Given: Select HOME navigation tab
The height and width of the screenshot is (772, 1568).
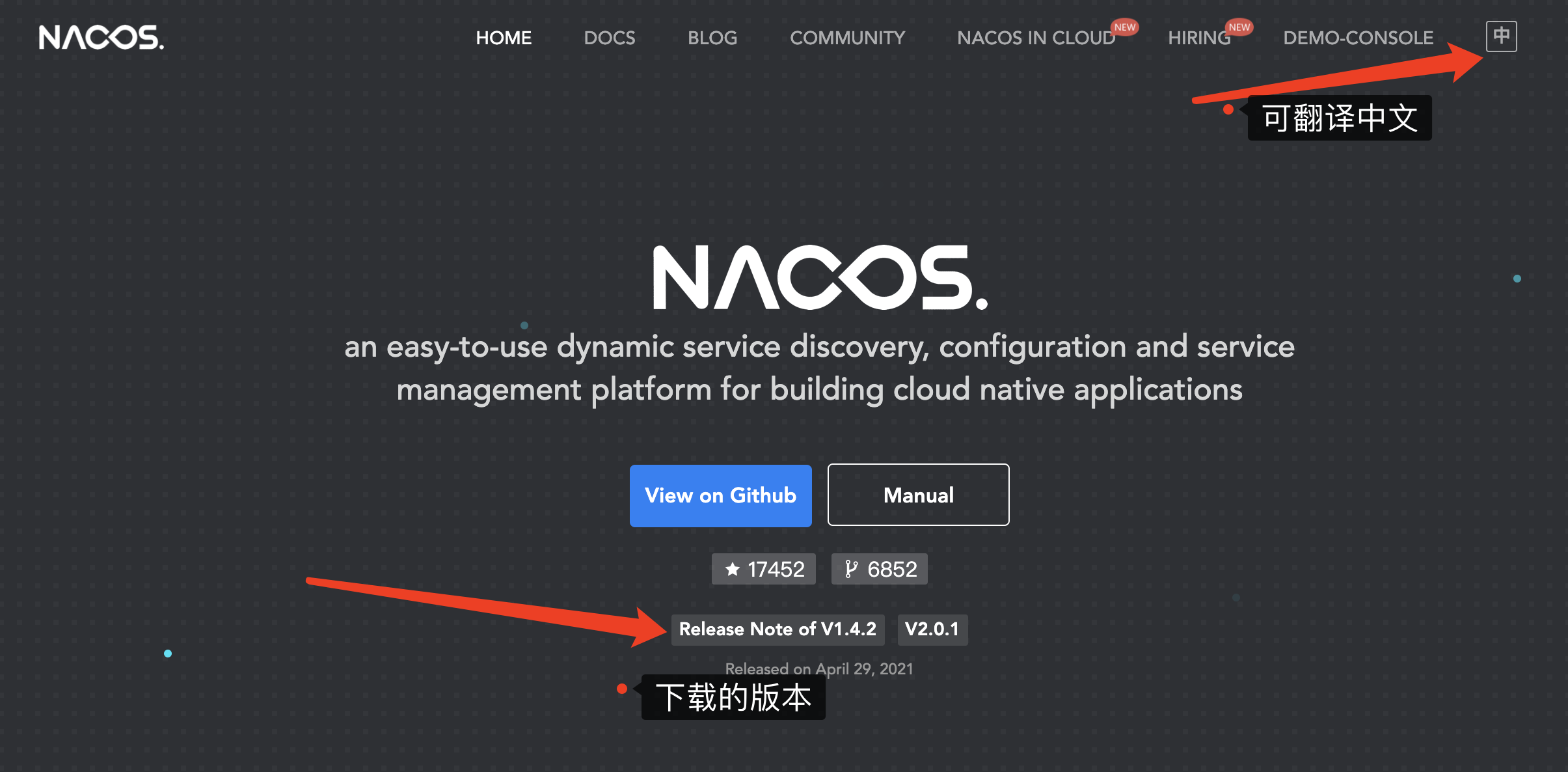Looking at the screenshot, I should point(503,38).
